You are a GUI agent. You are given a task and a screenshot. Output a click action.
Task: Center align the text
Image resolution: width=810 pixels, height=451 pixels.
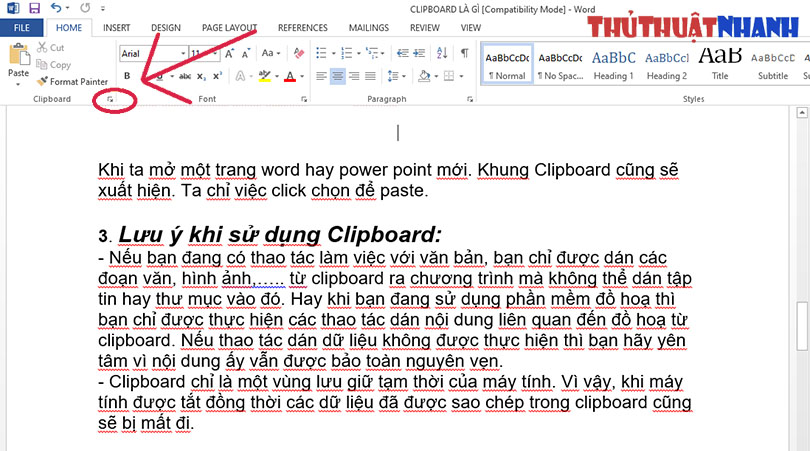pos(337,76)
